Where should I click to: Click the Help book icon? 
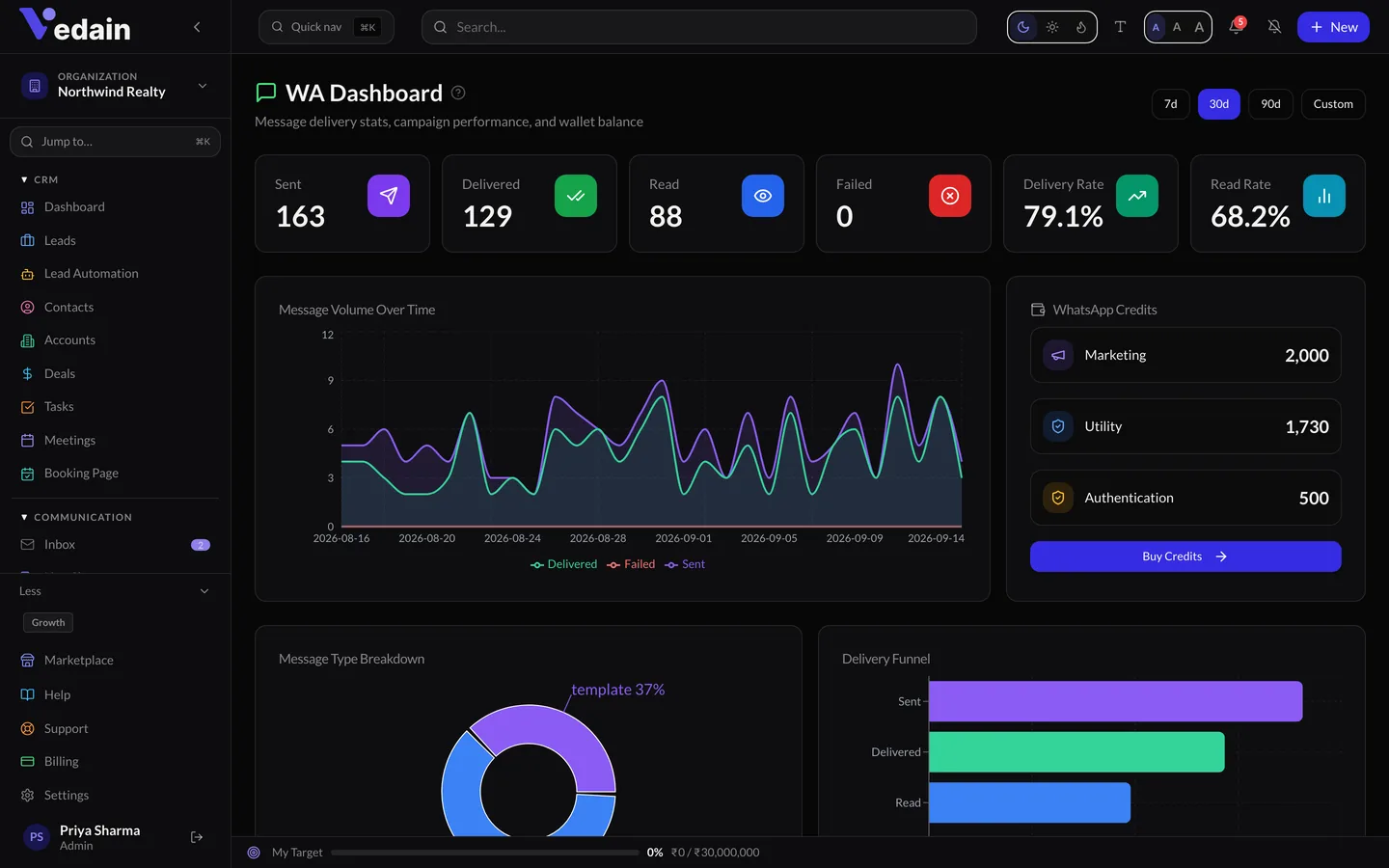(27, 694)
